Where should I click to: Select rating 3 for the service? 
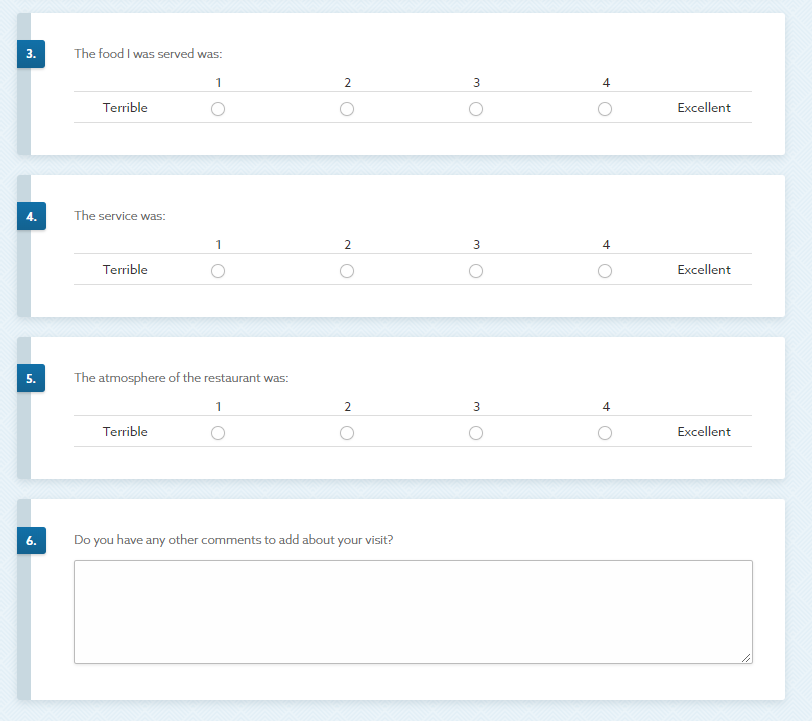coord(476,271)
